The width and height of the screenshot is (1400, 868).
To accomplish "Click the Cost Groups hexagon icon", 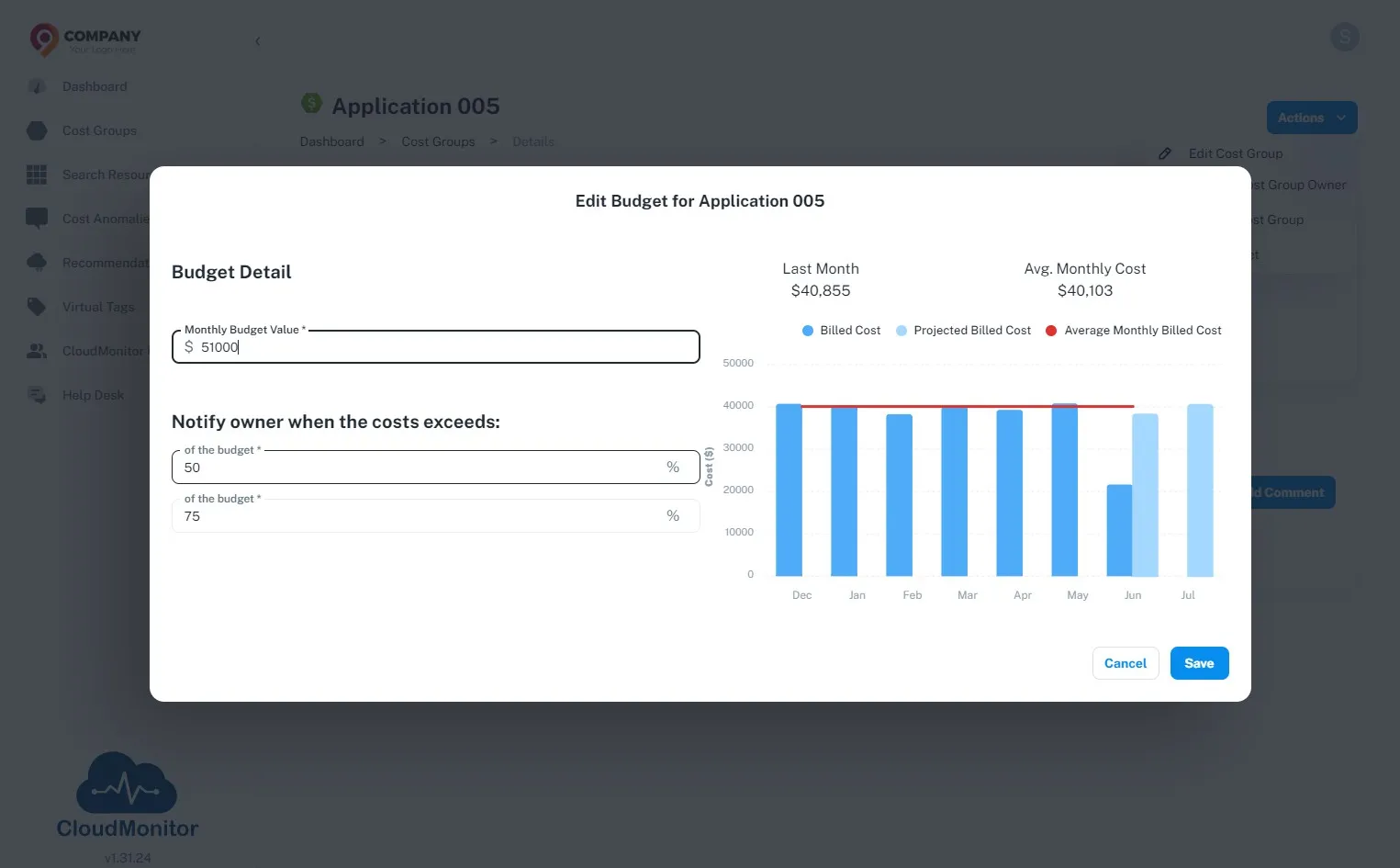I will tap(37, 130).
